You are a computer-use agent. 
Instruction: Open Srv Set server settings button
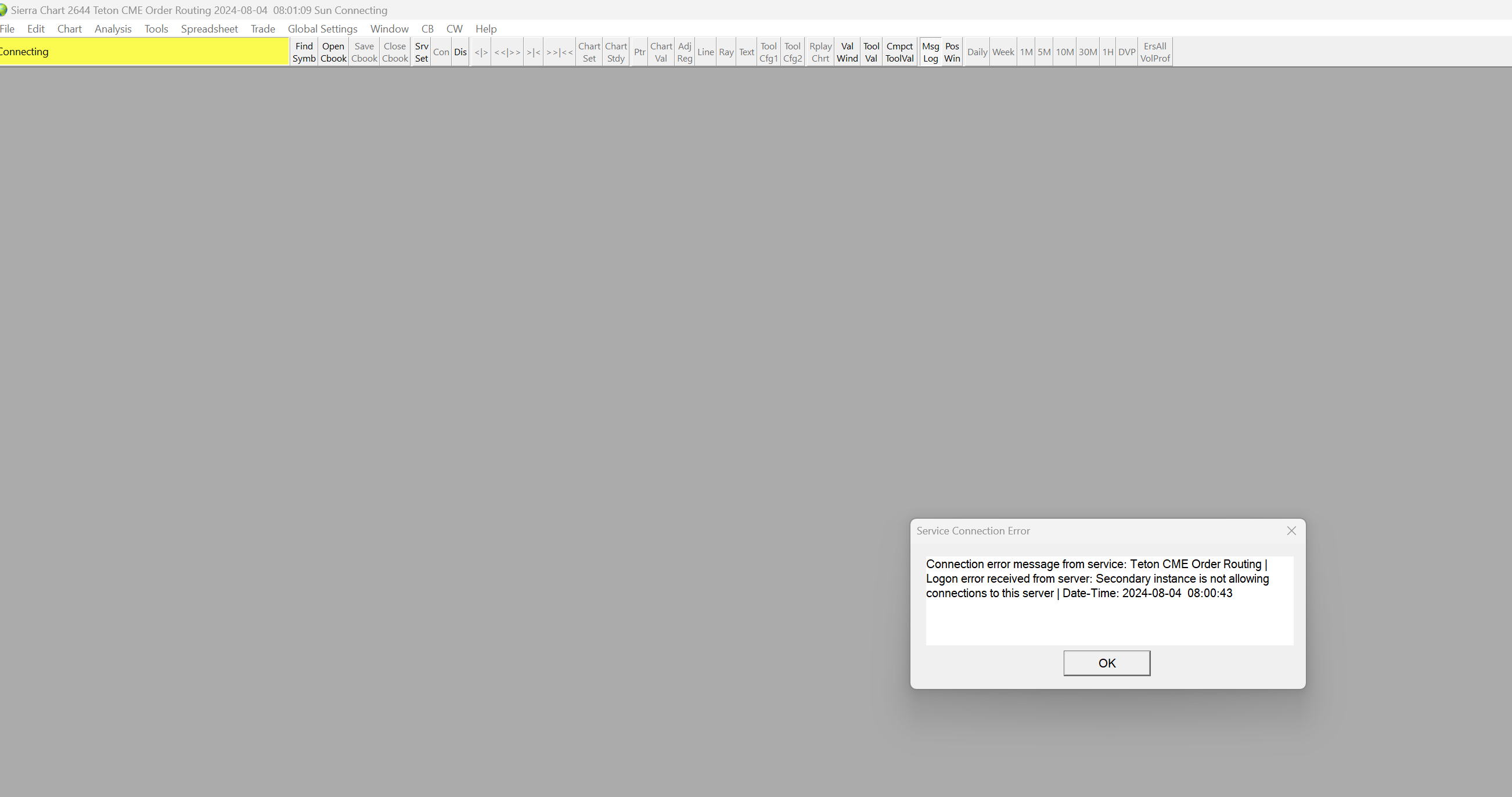421,52
